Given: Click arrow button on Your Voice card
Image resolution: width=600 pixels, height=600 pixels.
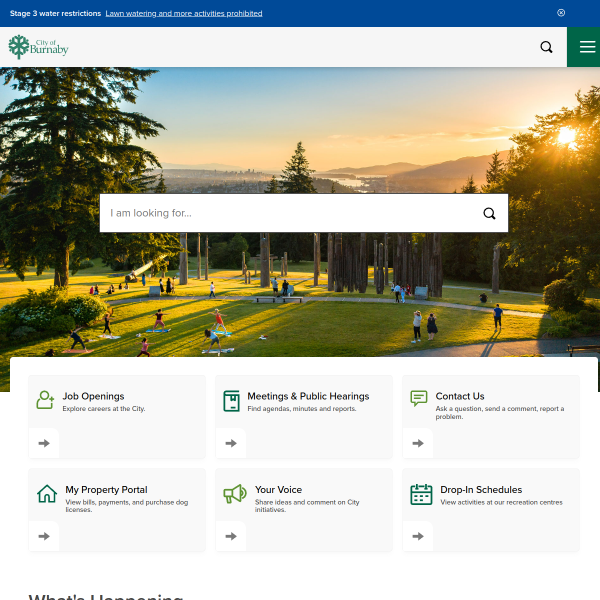Looking at the screenshot, I should click(231, 536).
